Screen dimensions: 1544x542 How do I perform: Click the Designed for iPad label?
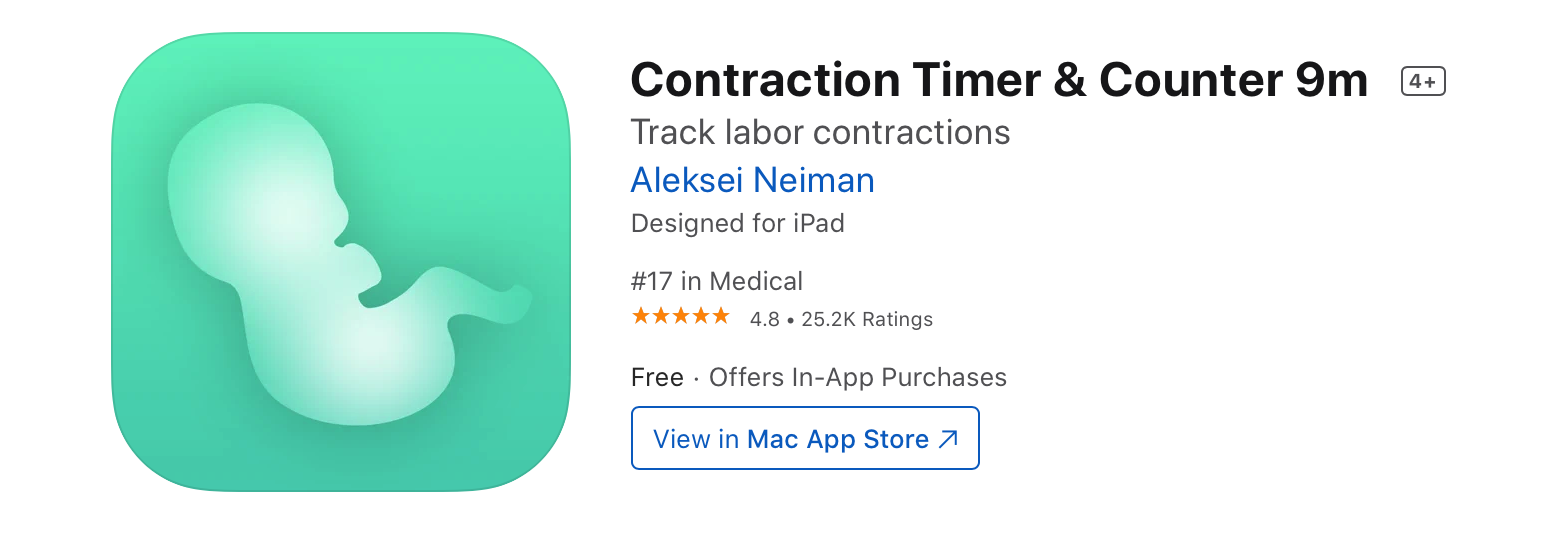[737, 223]
